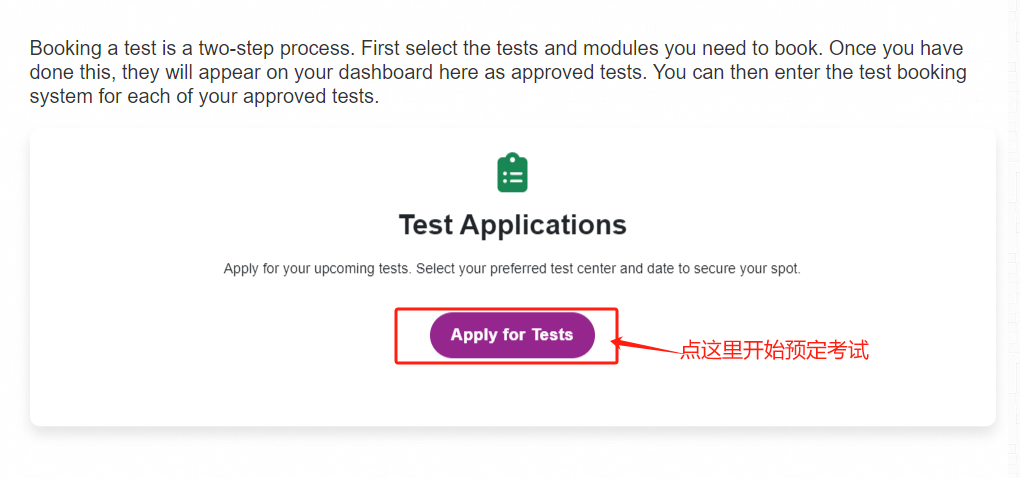Click the red Chinese annotation text
1020x478 pixels.
pyautogui.click(x=774, y=351)
